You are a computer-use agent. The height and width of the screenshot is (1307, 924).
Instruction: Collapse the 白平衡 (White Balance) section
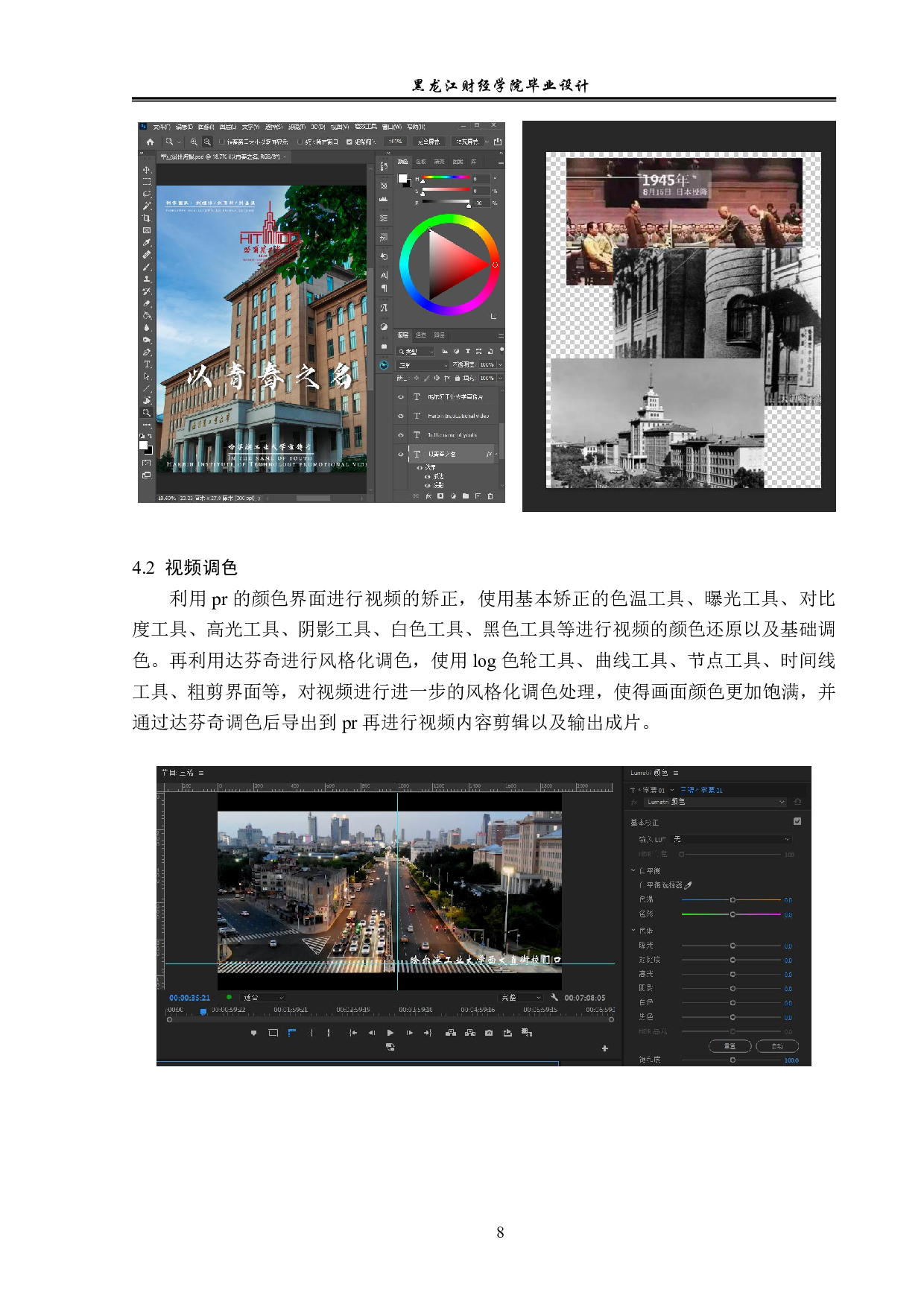tap(633, 870)
